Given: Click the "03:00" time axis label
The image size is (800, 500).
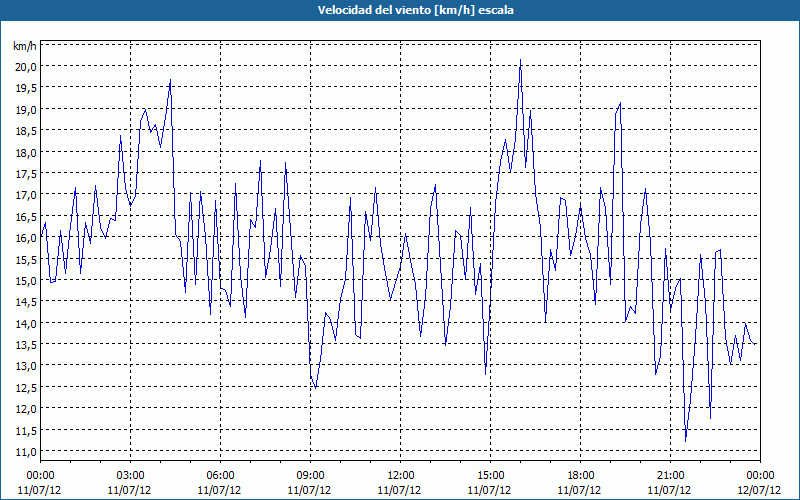Looking at the screenshot, I should (x=130, y=476).
